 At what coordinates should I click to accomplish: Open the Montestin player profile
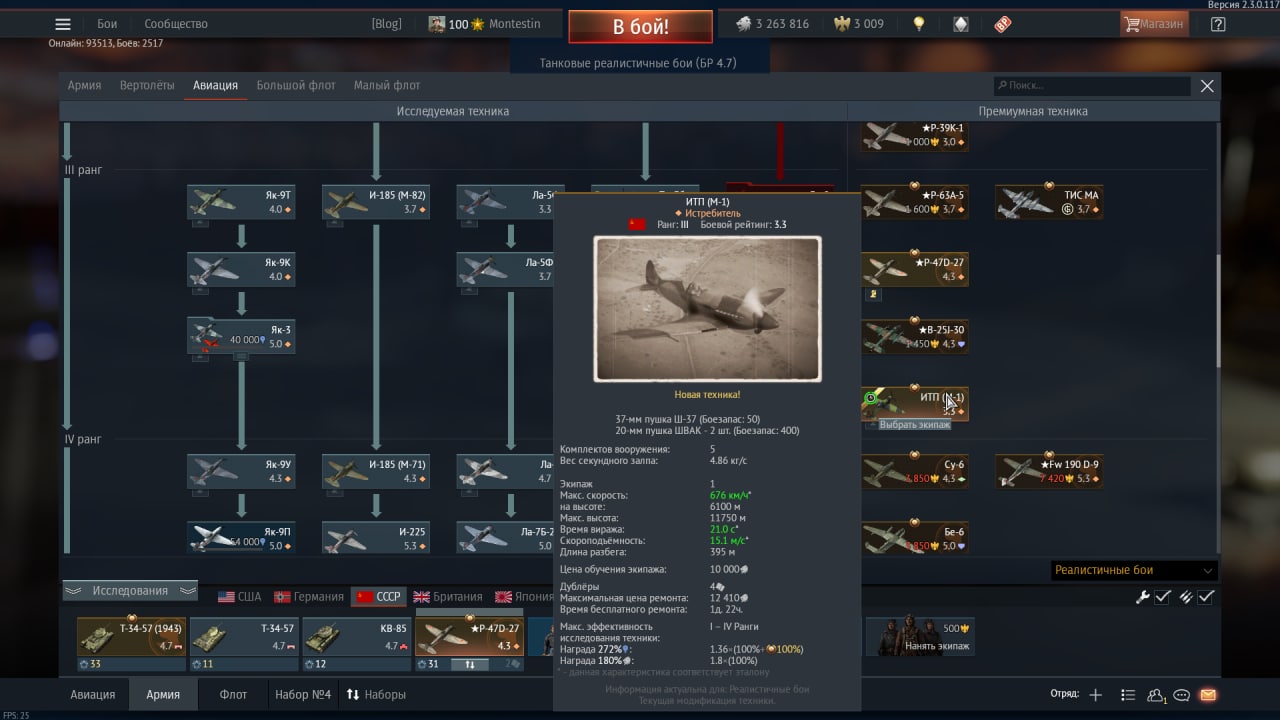(485, 24)
